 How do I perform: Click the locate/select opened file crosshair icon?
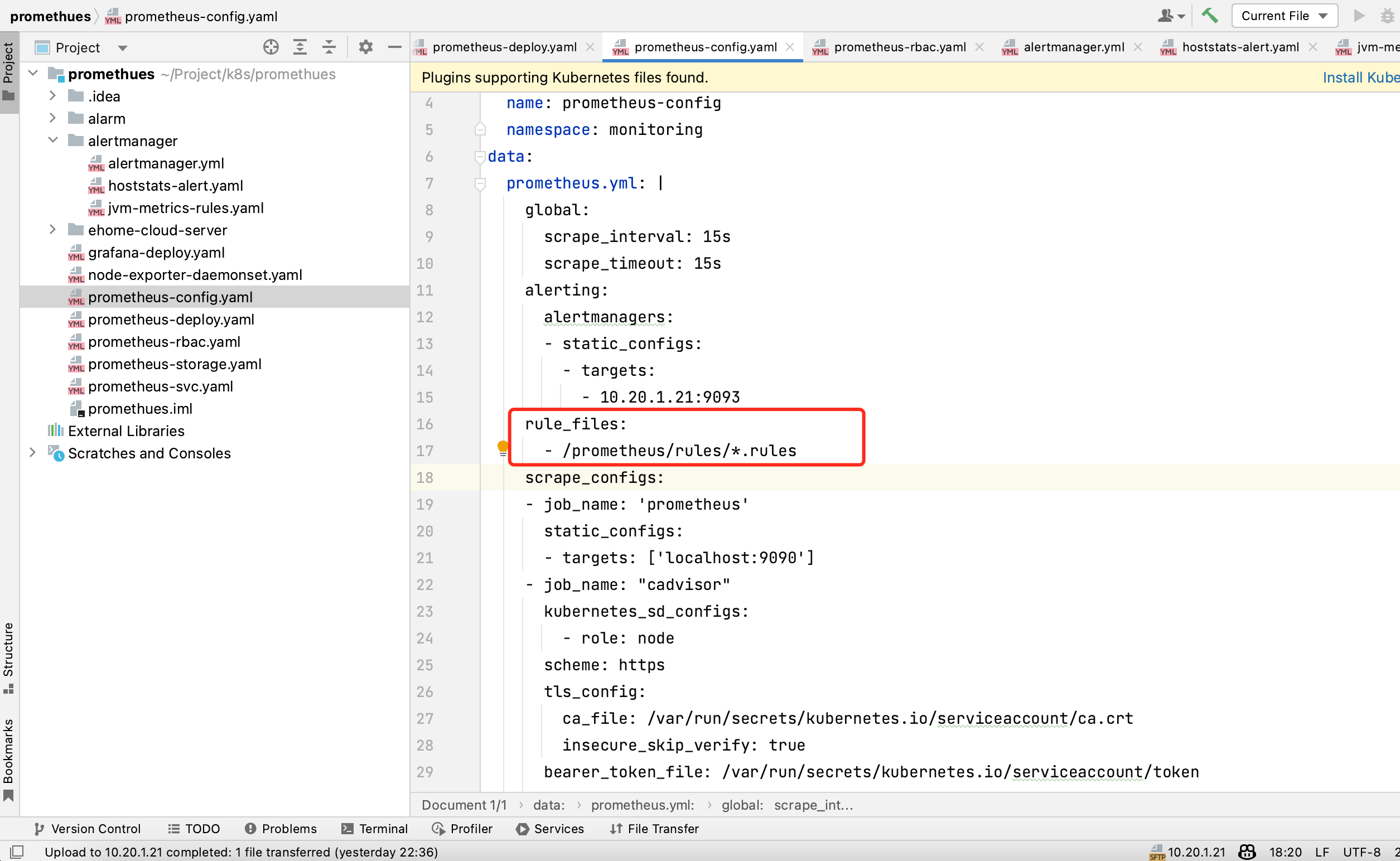click(x=271, y=47)
